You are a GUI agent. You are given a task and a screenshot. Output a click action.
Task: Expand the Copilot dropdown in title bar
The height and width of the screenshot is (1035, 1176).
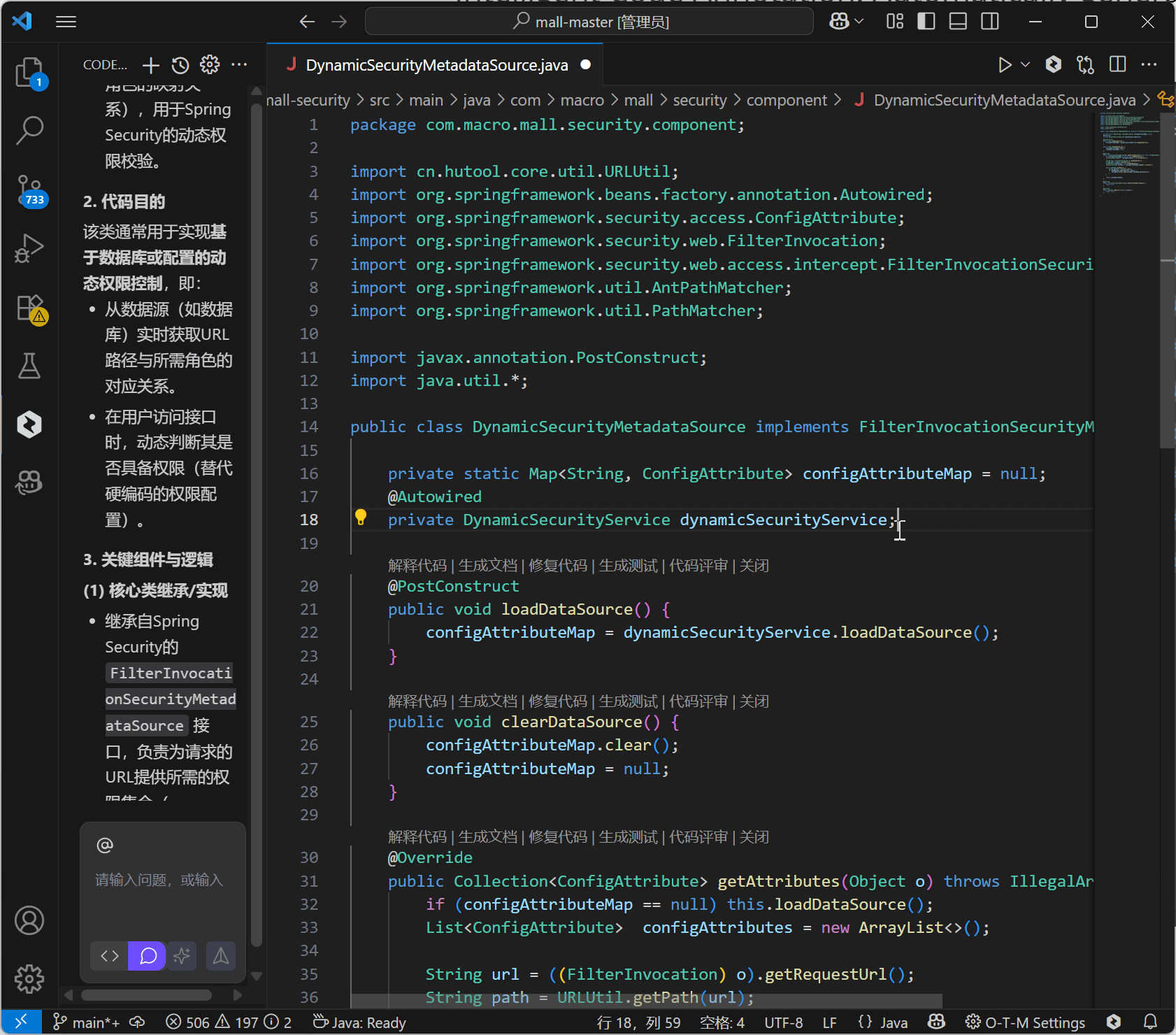859,22
